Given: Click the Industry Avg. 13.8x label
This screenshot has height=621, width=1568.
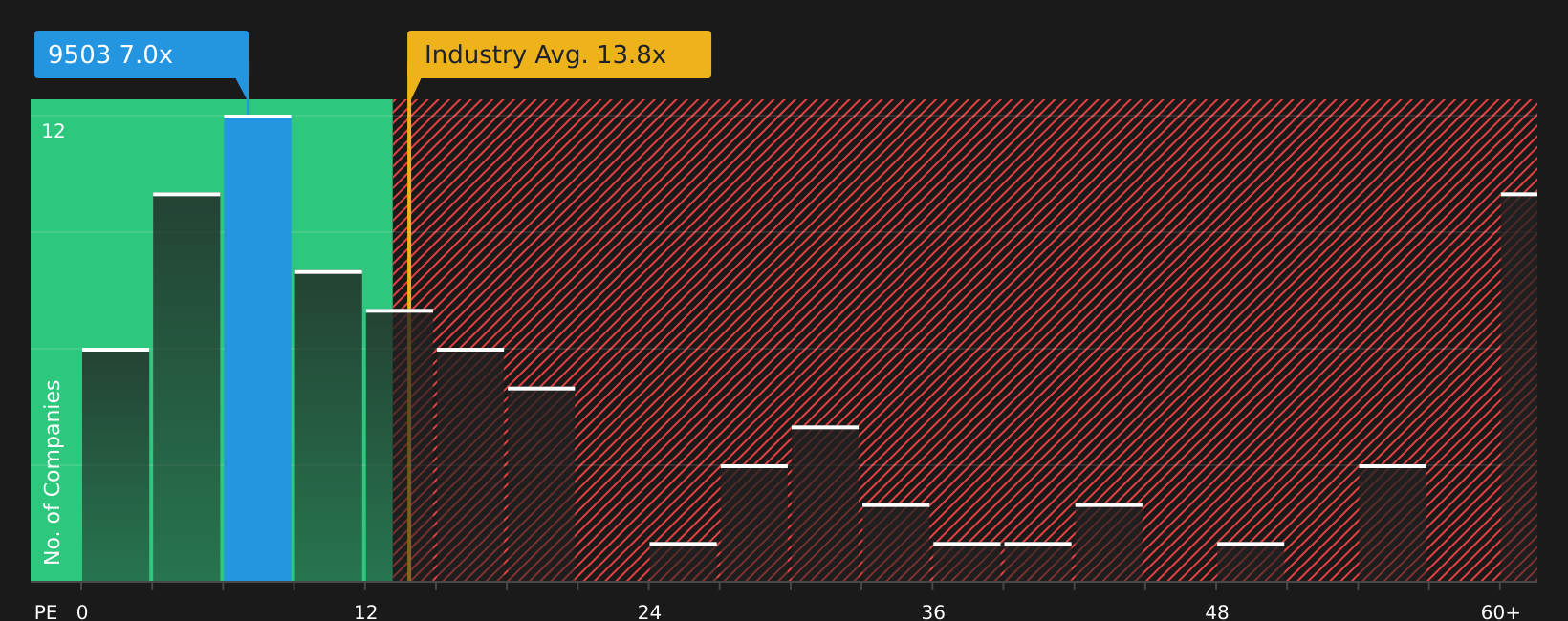Looking at the screenshot, I should (x=559, y=54).
